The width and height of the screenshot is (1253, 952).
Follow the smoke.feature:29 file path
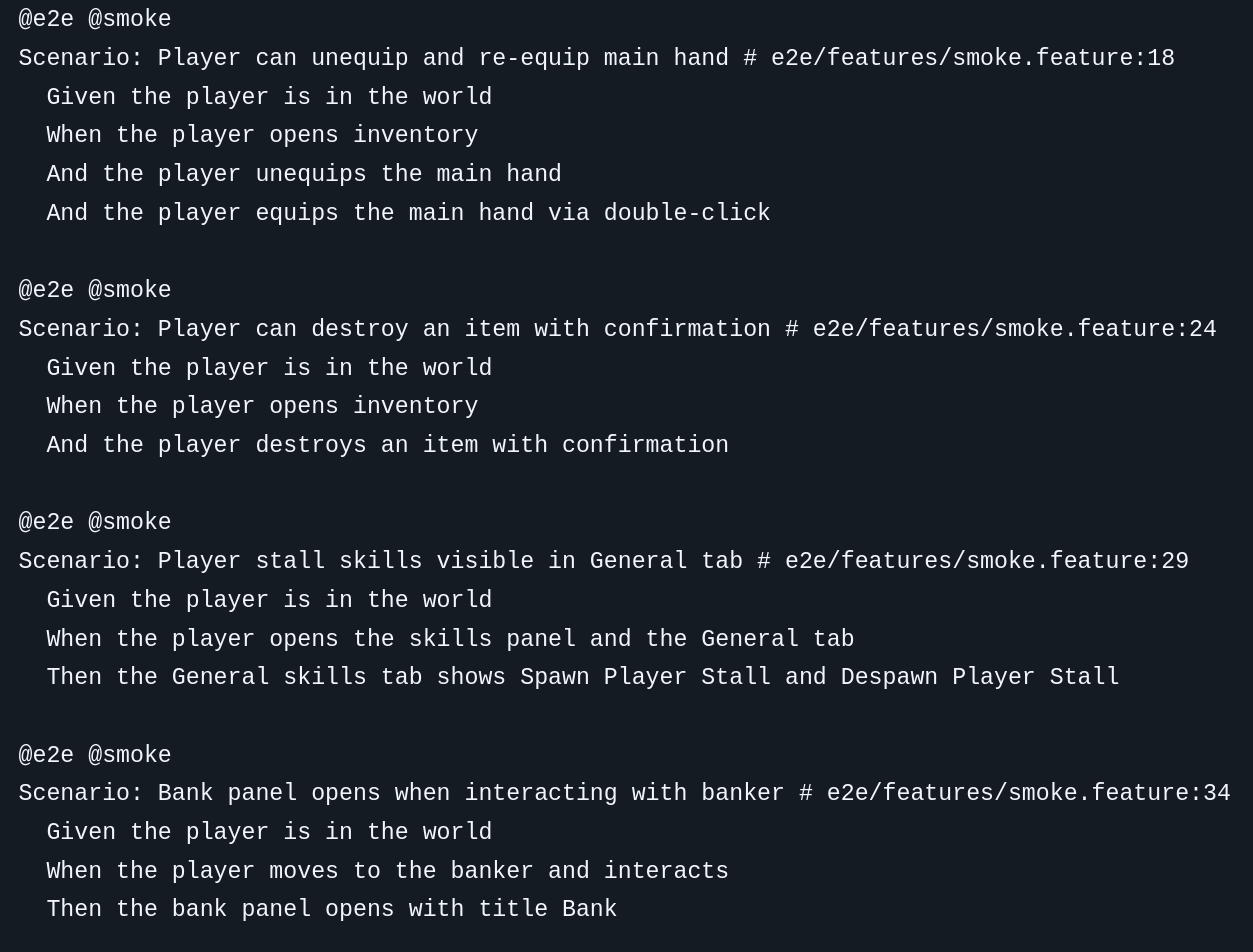[x=986, y=561]
